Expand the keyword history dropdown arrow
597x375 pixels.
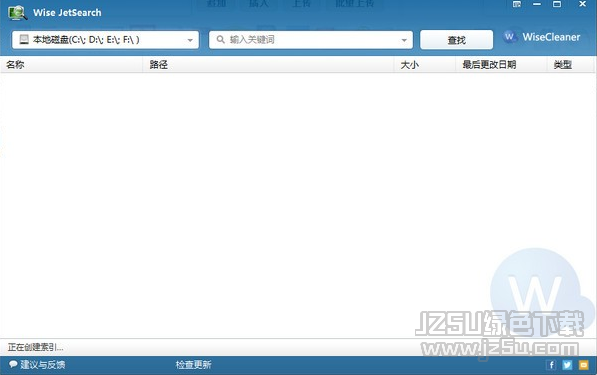[404, 40]
